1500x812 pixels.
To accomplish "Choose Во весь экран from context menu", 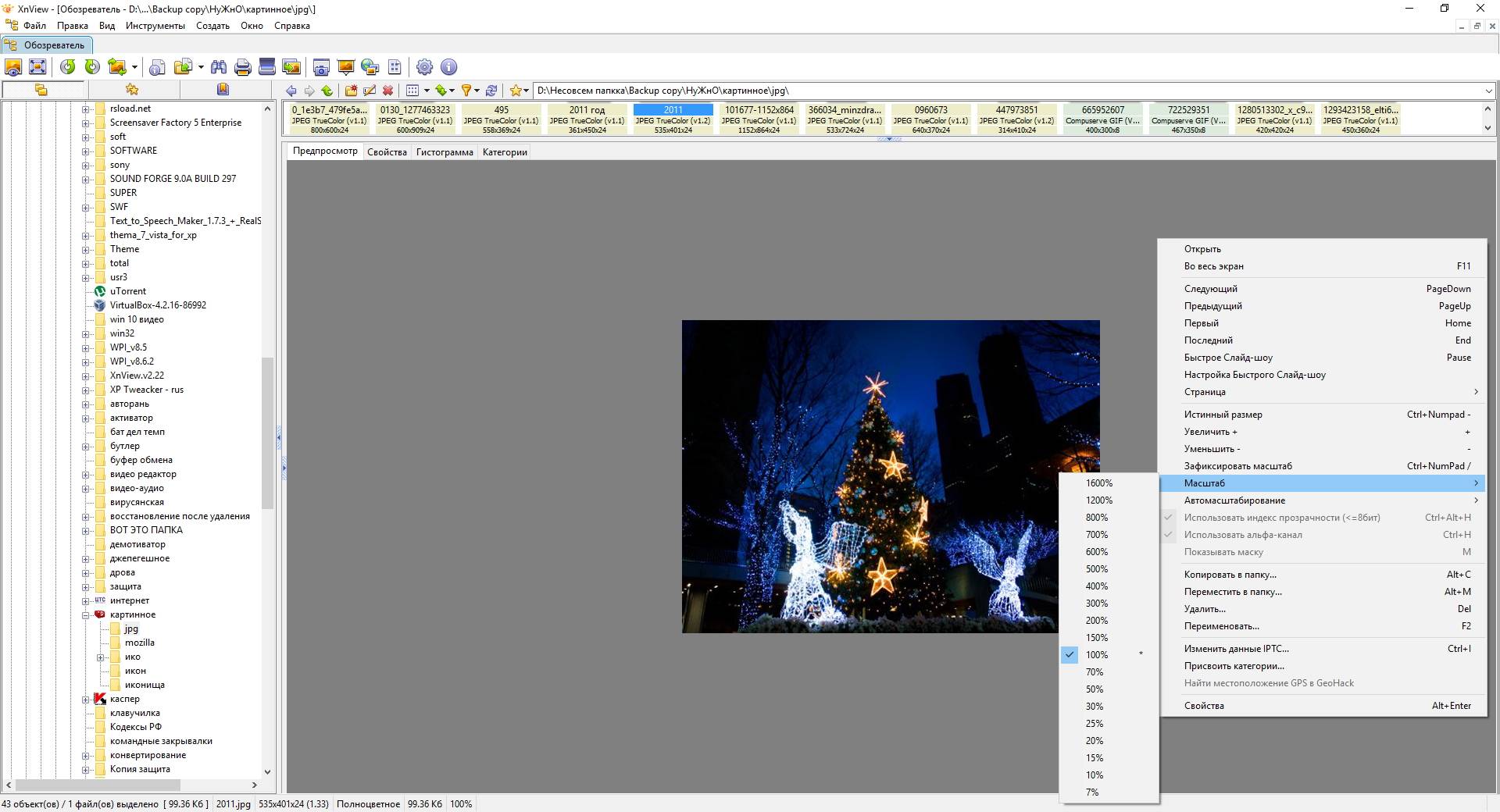I will (x=1322, y=266).
